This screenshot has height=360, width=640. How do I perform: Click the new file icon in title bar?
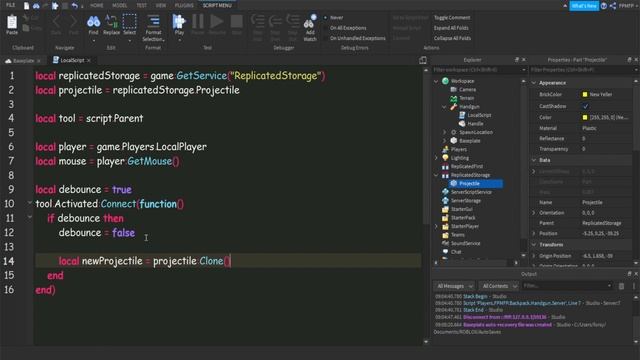click(26, 6)
